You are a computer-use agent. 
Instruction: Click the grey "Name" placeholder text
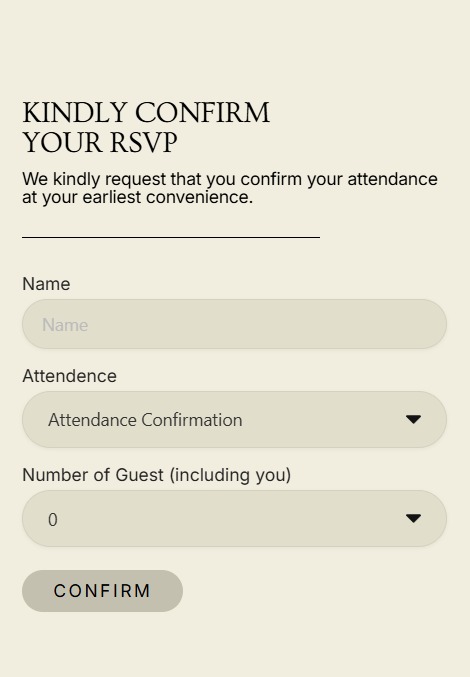tap(65, 325)
